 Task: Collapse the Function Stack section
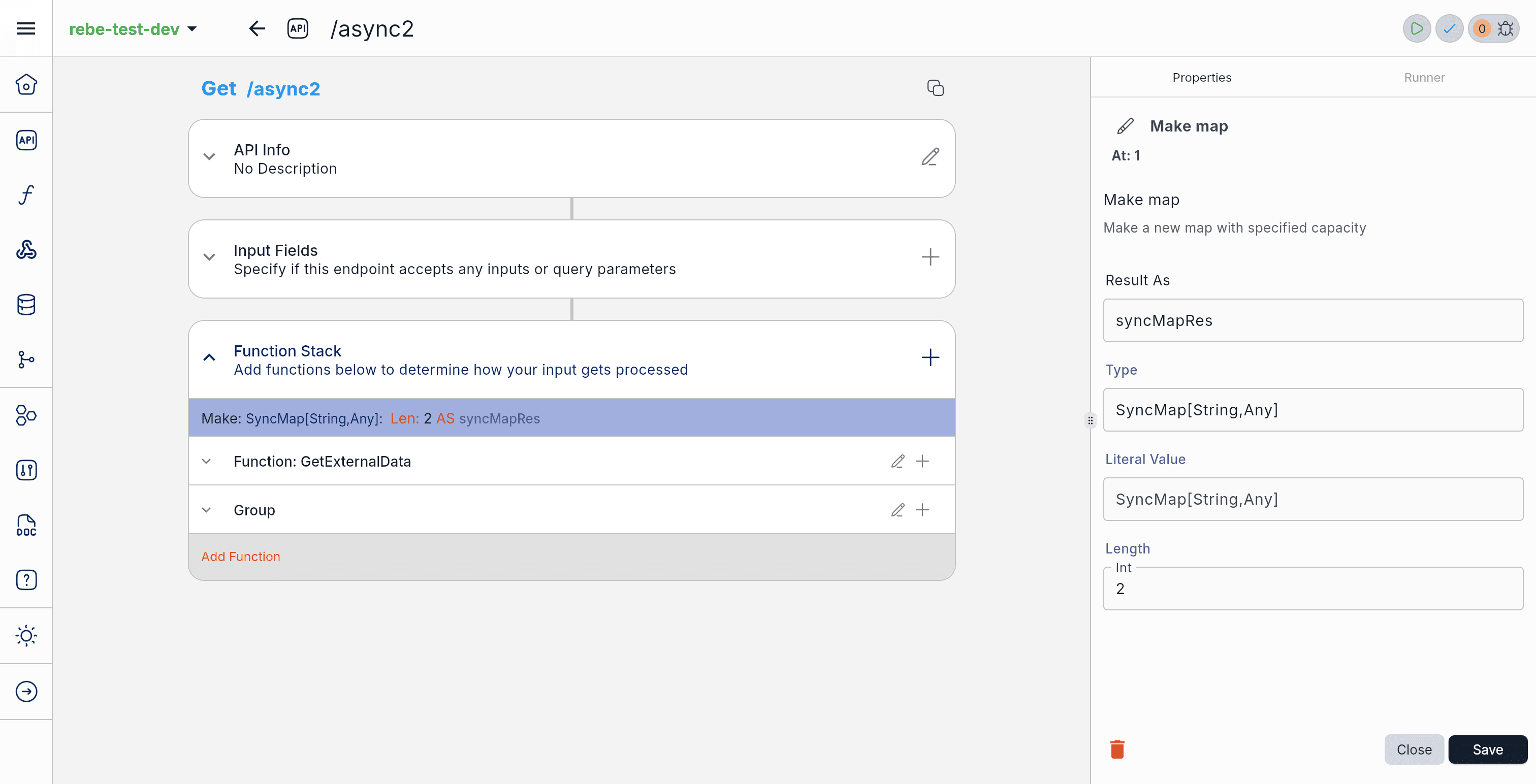[209, 357]
